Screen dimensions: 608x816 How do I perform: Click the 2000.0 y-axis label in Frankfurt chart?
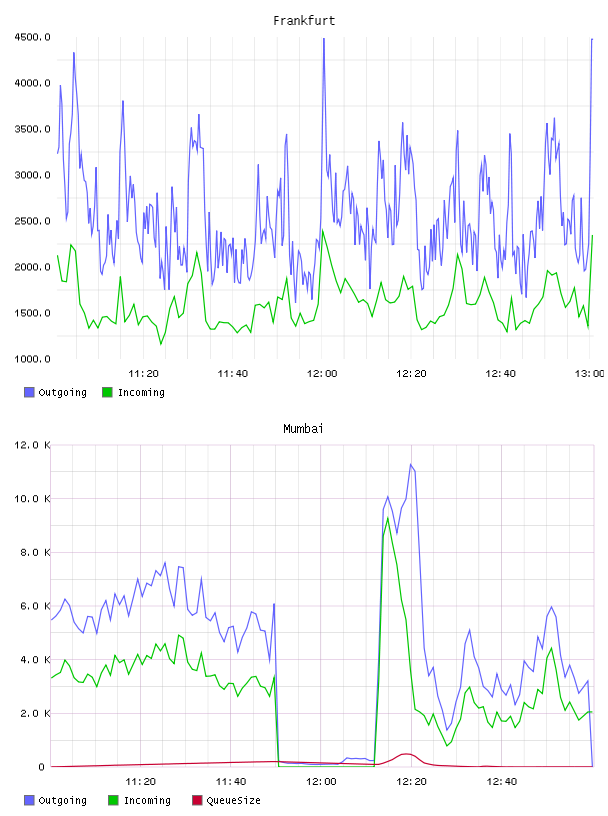32,267
